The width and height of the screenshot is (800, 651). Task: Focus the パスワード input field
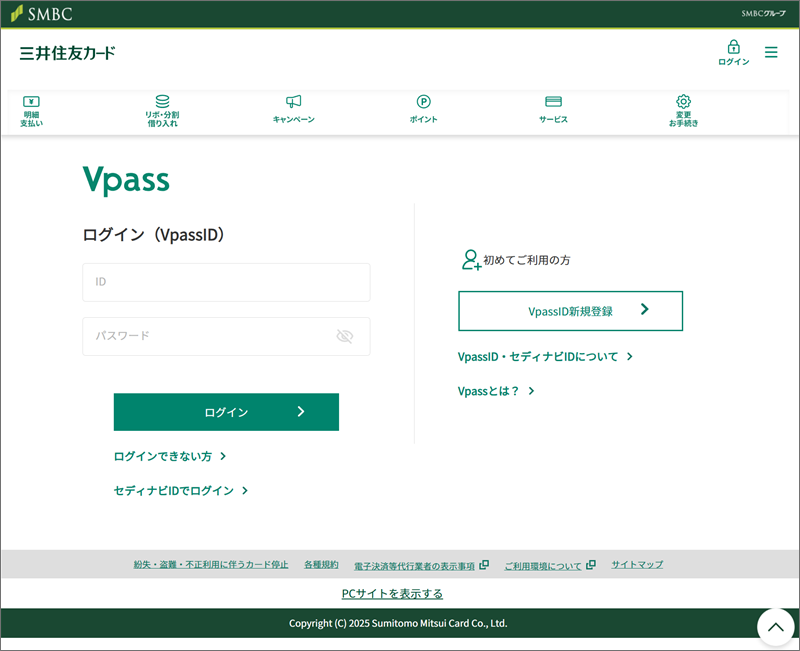[227, 336]
